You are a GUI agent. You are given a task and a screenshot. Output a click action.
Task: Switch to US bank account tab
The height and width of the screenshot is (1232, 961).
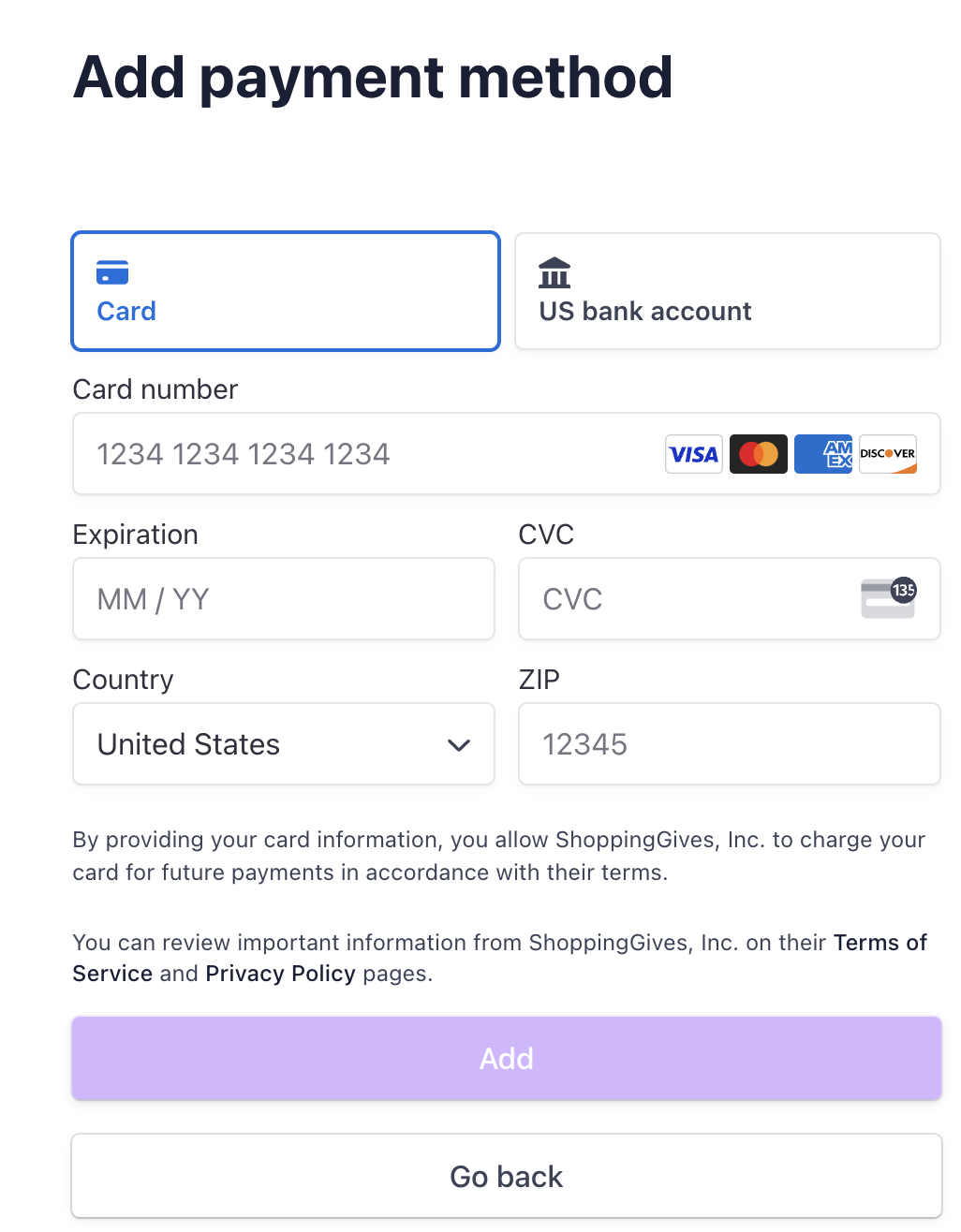(x=728, y=291)
